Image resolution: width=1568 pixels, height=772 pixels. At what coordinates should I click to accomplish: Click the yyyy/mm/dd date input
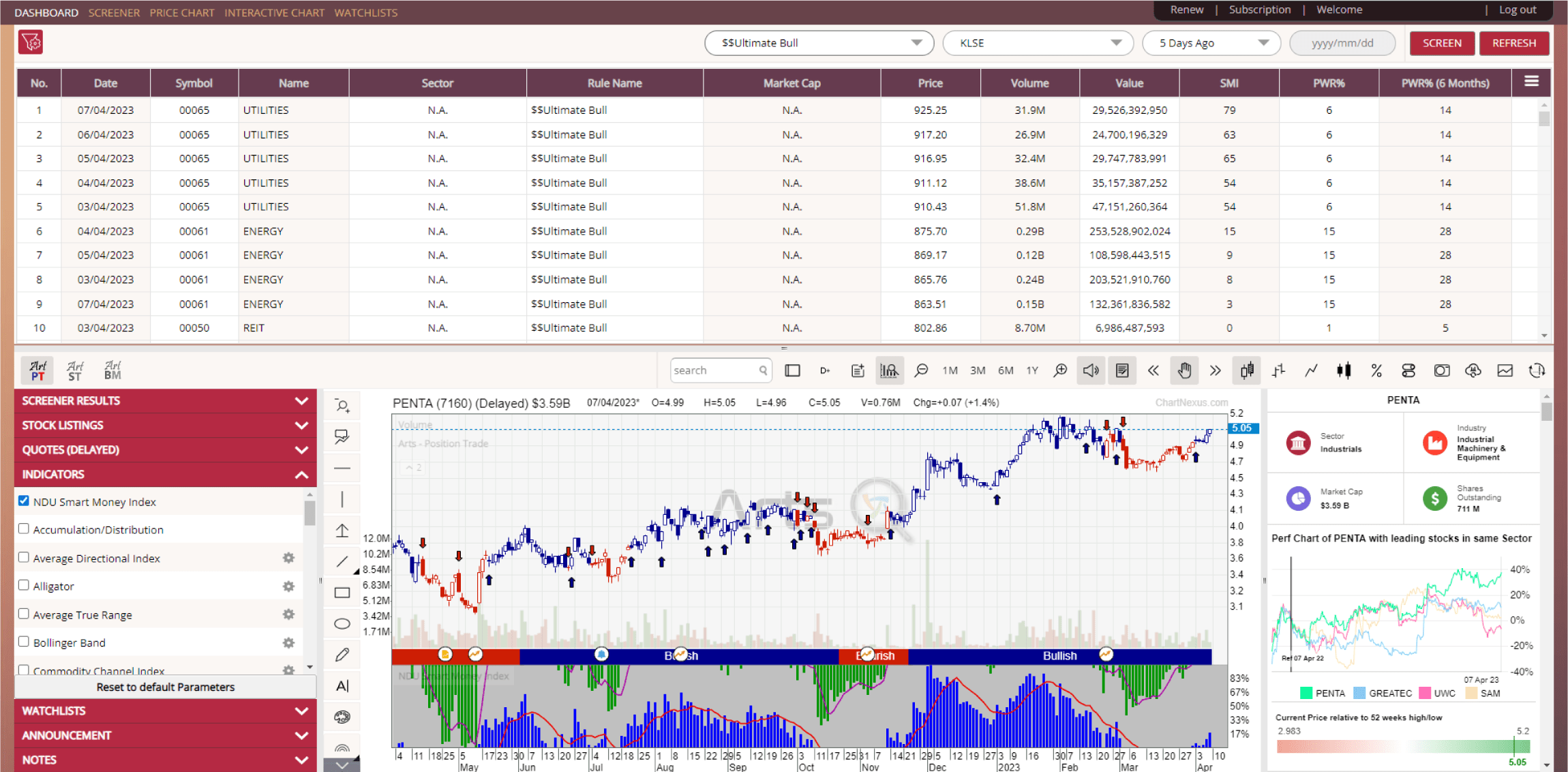1342,43
